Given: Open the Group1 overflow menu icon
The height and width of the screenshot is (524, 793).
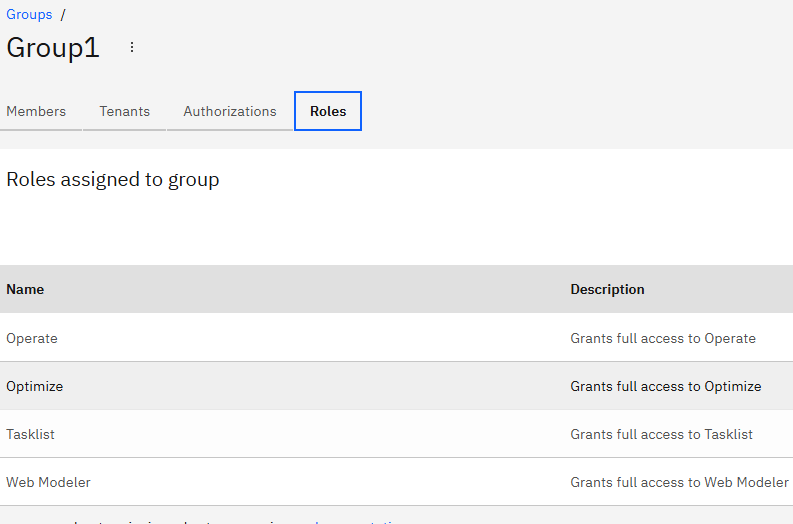Looking at the screenshot, I should [131, 47].
